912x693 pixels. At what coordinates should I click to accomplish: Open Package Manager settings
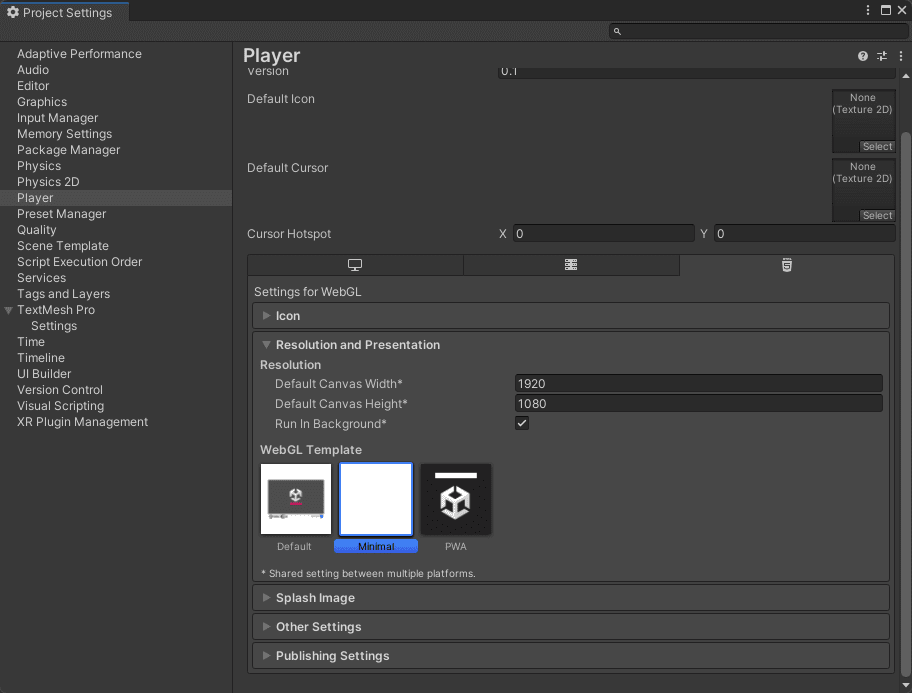(x=68, y=150)
